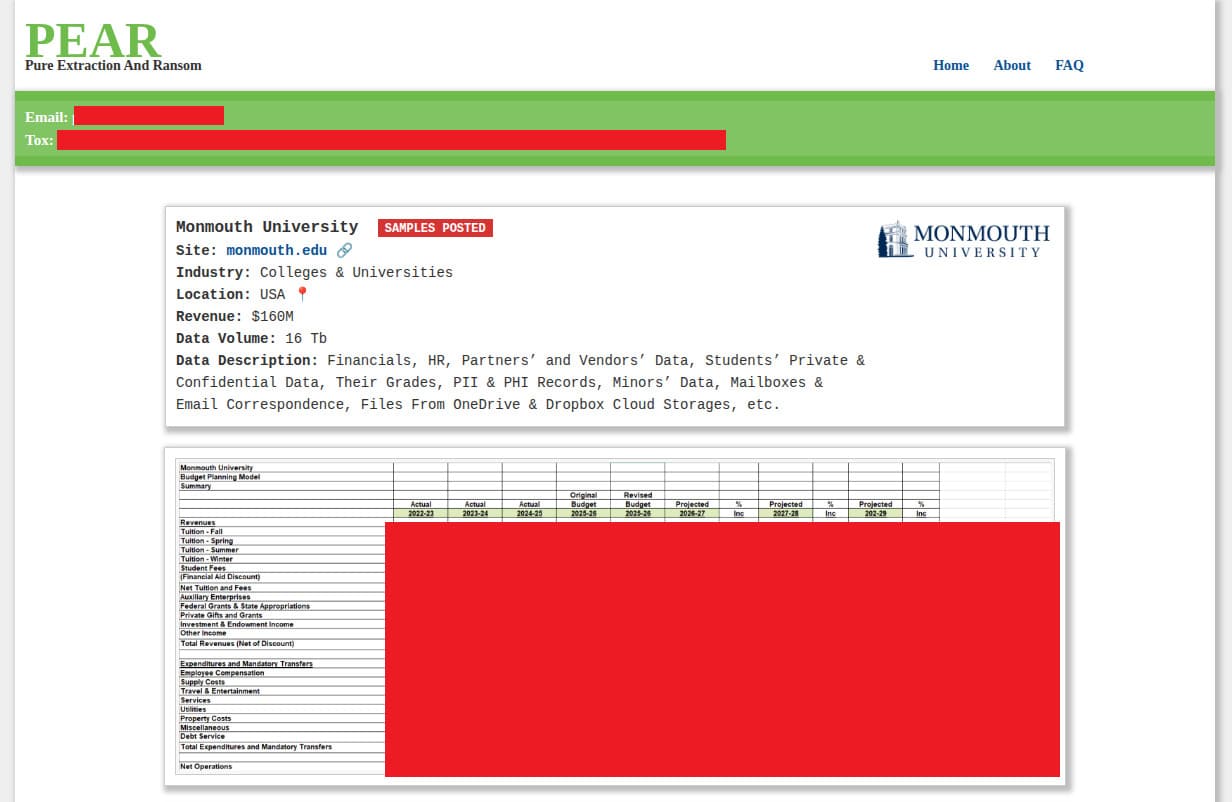Select the 'Colleges & Universities' industry text
This screenshot has width=1232, height=802.
tap(356, 272)
